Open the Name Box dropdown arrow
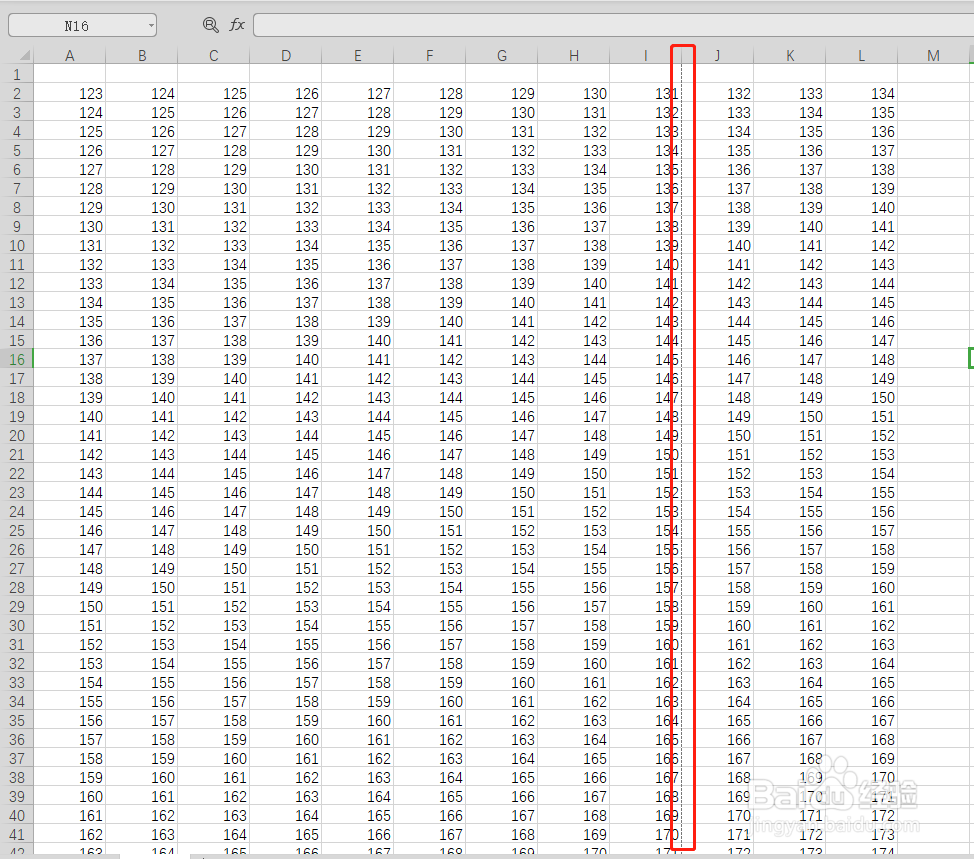The height and width of the screenshot is (859, 974). tap(151, 25)
